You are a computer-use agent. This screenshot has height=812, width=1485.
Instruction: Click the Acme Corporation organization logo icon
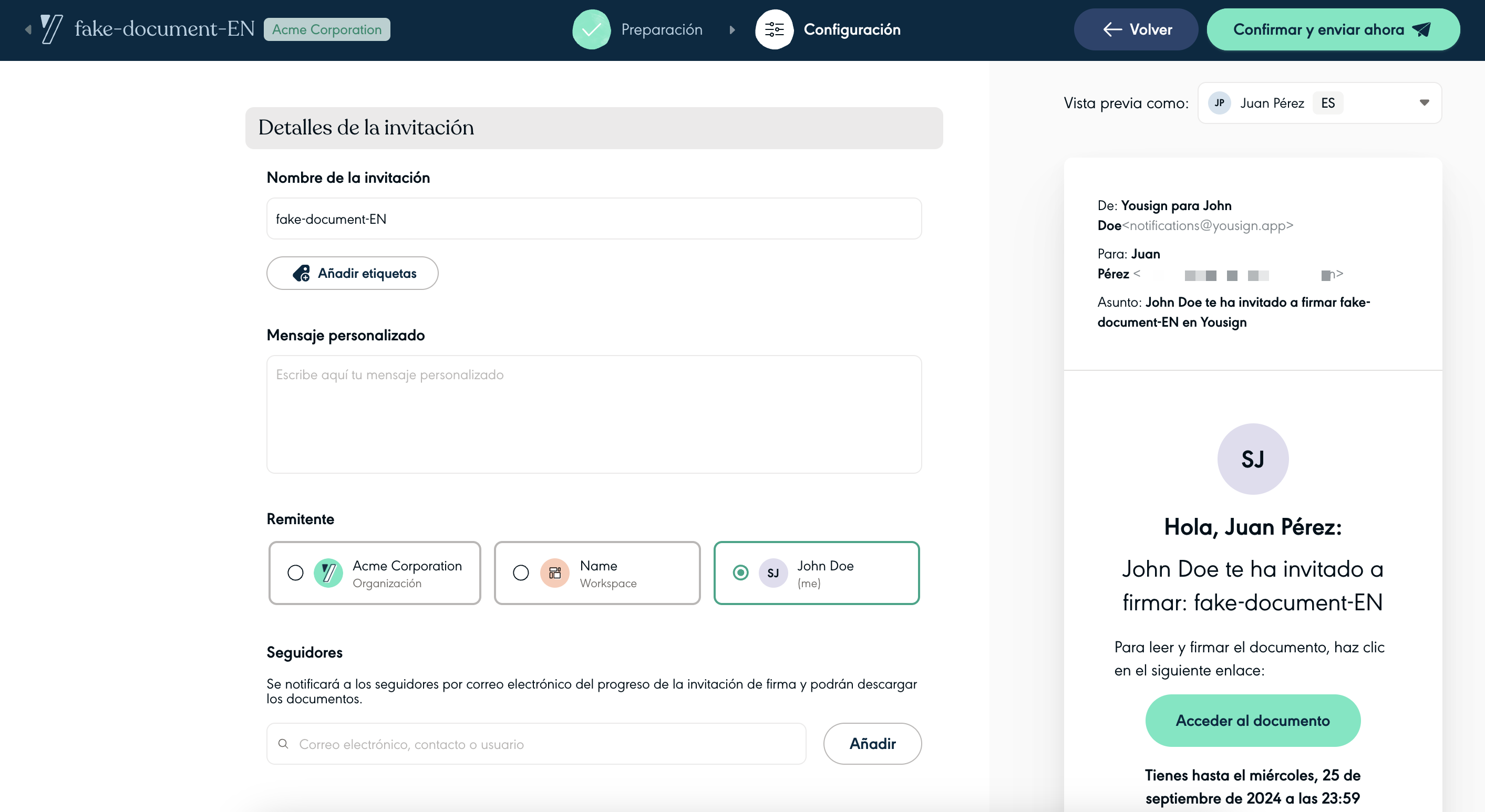point(328,573)
